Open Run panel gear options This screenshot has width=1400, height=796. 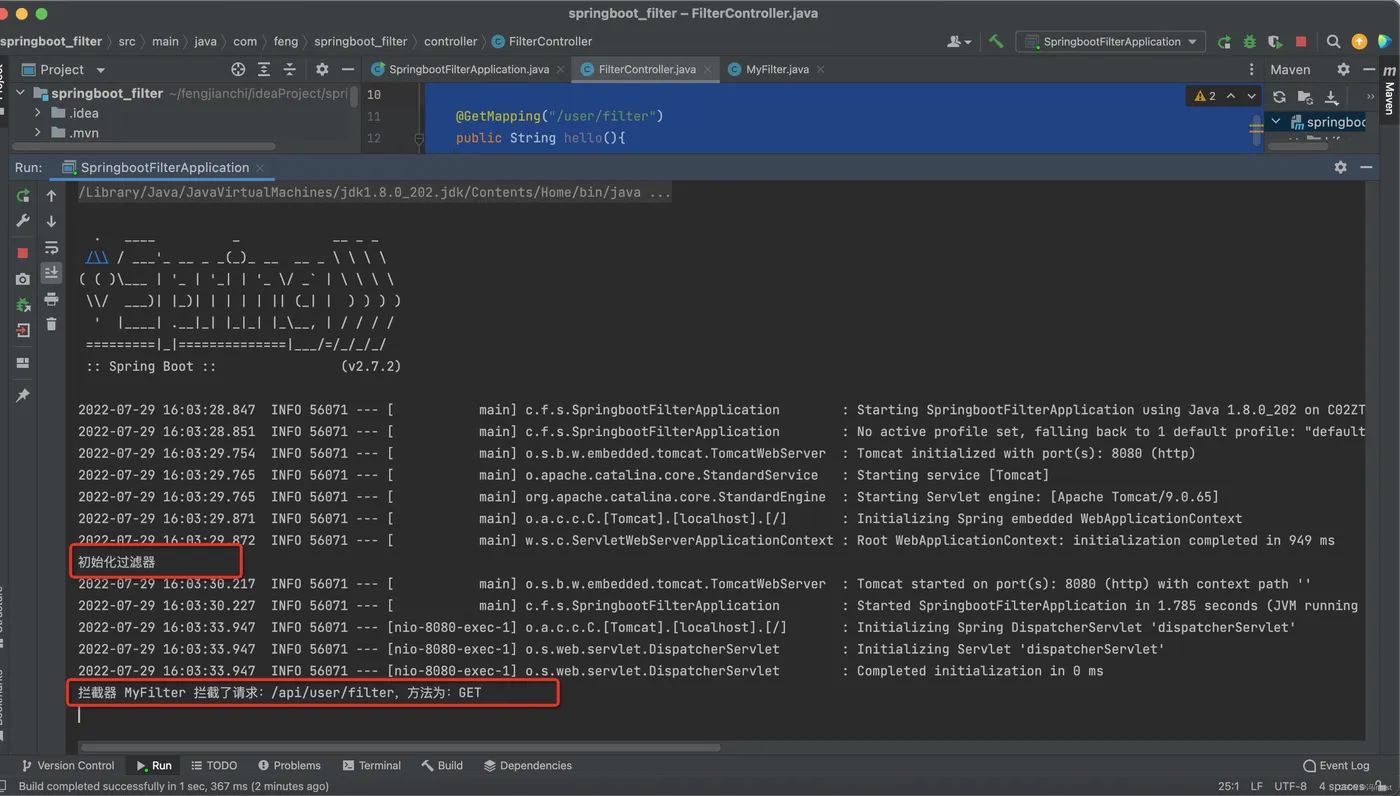(x=1341, y=167)
